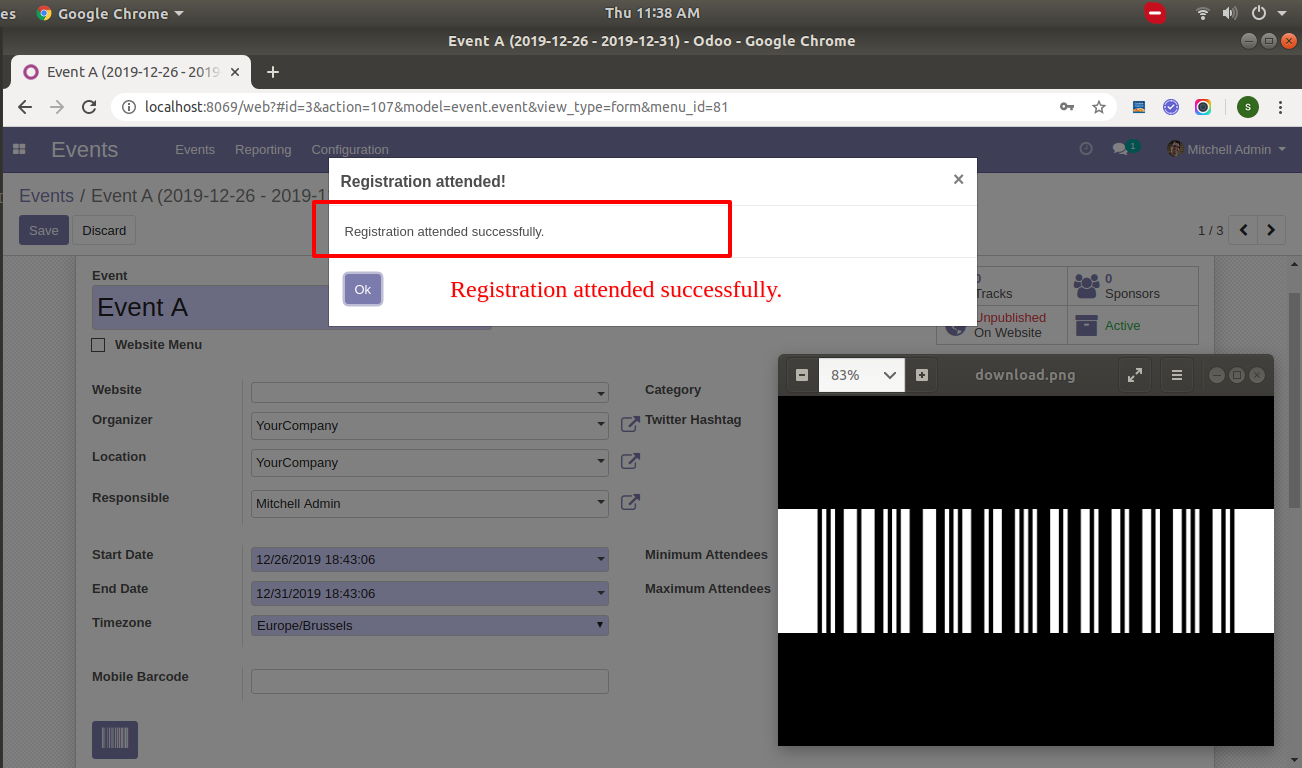The width and height of the screenshot is (1302, 768).
Task: Open the Wi-Fi indicator in system tray
Action: tap(1203, 13)
